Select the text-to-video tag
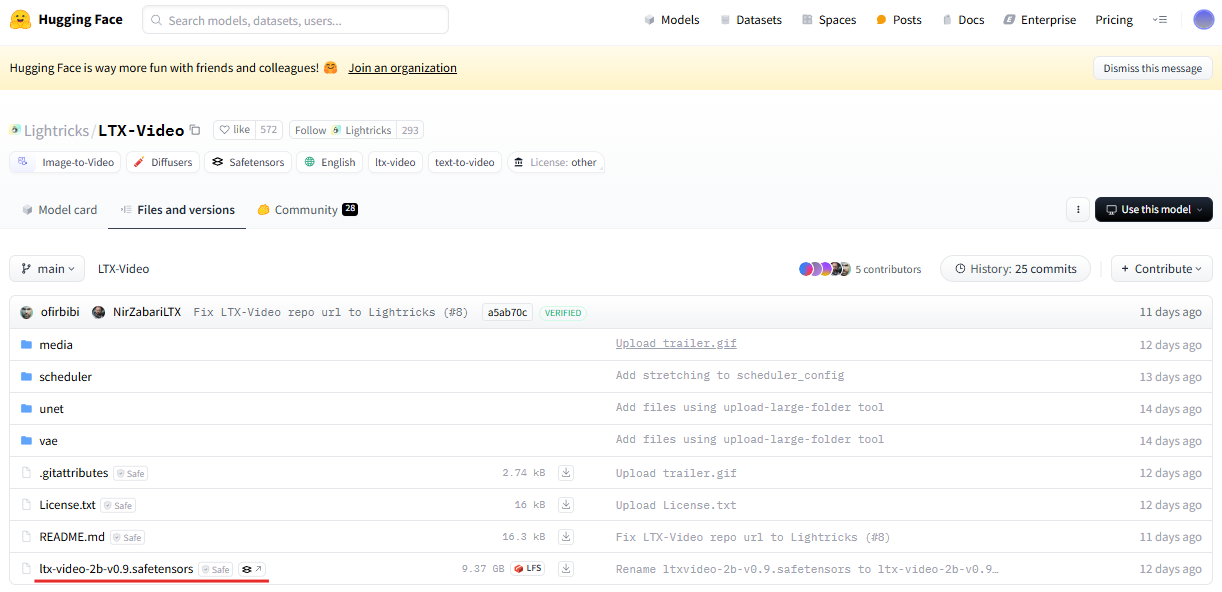1222x592 pixels. click(x=465, y=162)
